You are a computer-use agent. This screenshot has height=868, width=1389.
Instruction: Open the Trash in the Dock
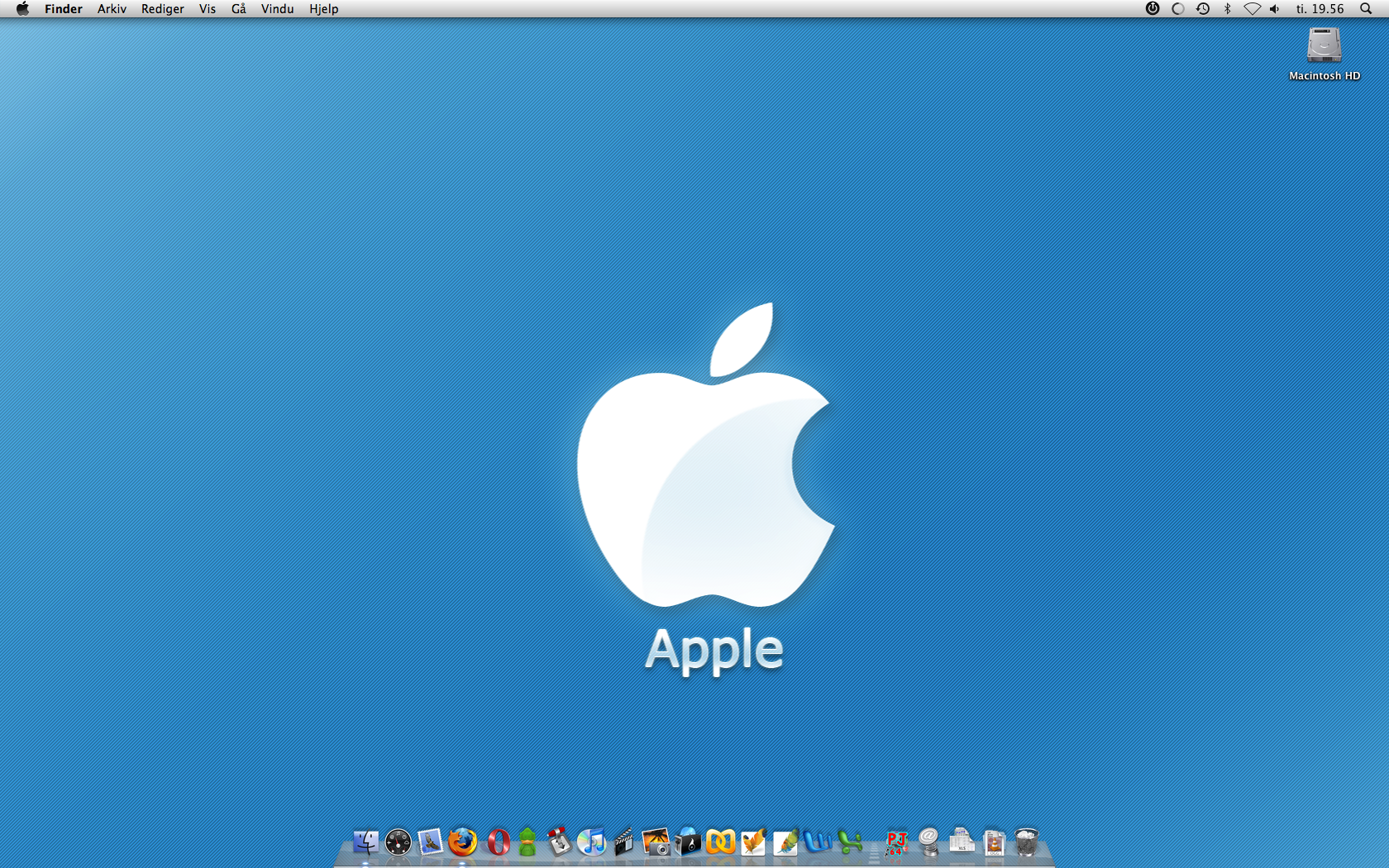[1026, 842]
